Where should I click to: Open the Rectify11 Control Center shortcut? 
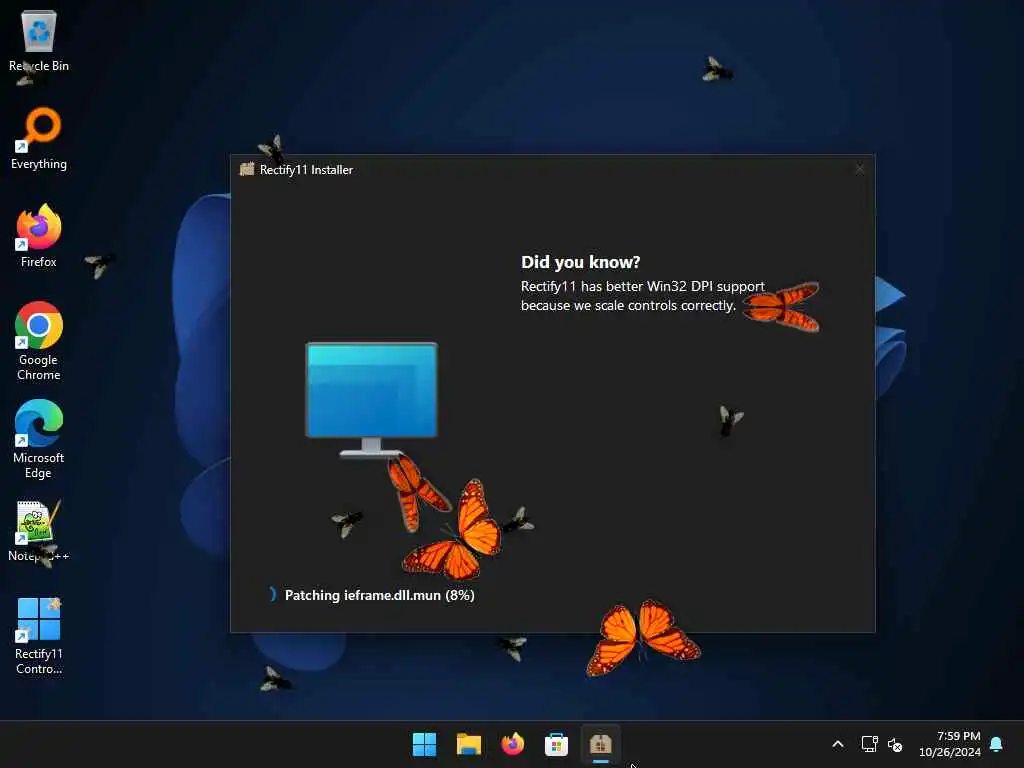pos(39,636)
